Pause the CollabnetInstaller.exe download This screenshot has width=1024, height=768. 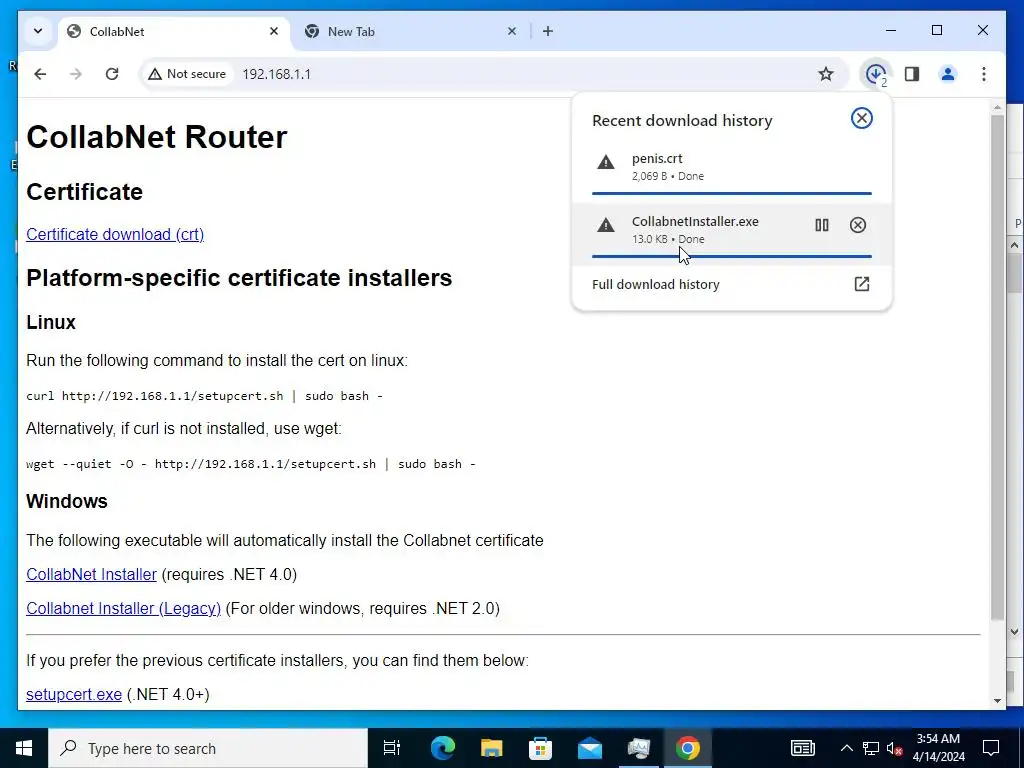click(x=822, y=225)
